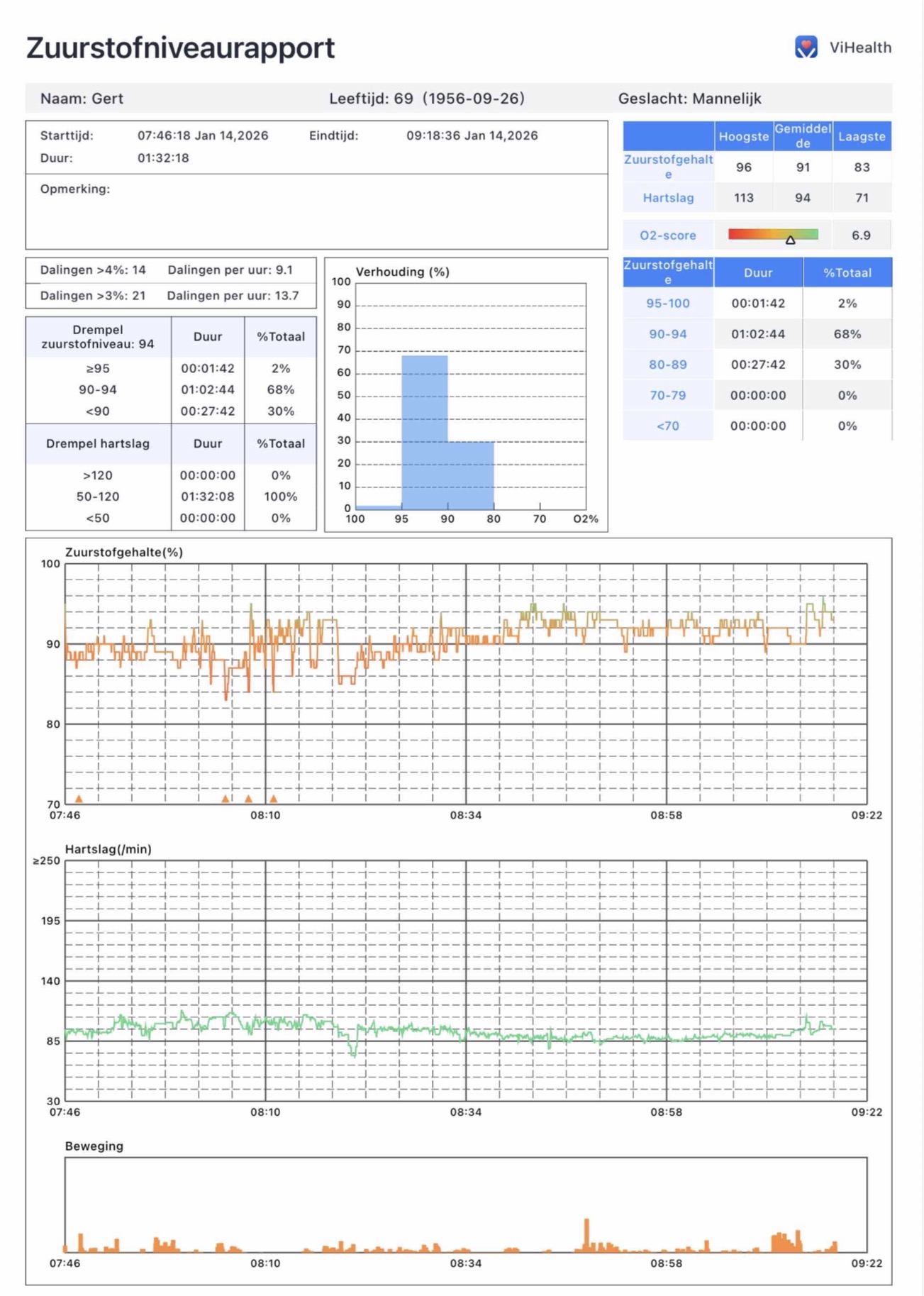The image size is (924, 1296).
Task: Click the histogram bar between 90 and 80
Action: (x=470, y=475)
